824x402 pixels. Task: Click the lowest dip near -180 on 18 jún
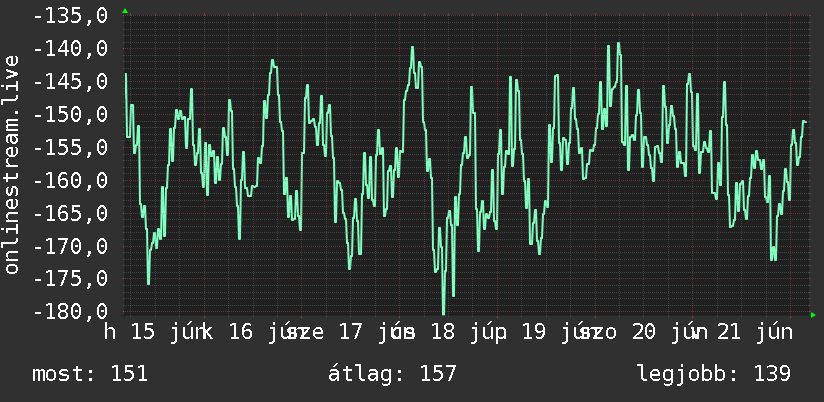tap(444, 312)
